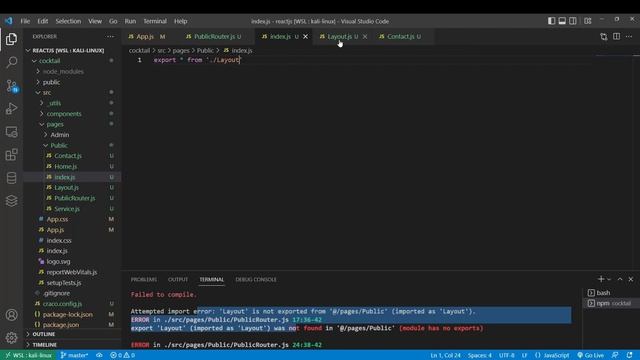Split the editor right
The height and width of the screenshot is (360, 640).
tap(616, 36)
